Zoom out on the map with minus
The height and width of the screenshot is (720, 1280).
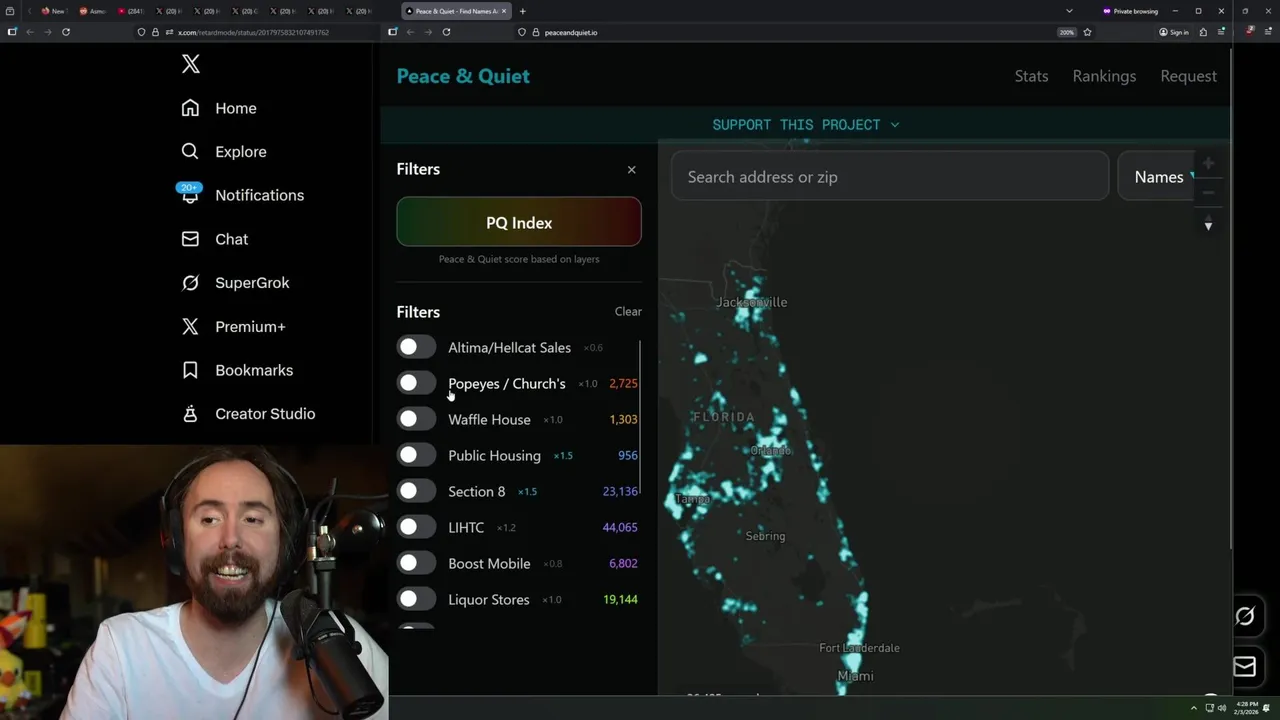coord(1208,193)
